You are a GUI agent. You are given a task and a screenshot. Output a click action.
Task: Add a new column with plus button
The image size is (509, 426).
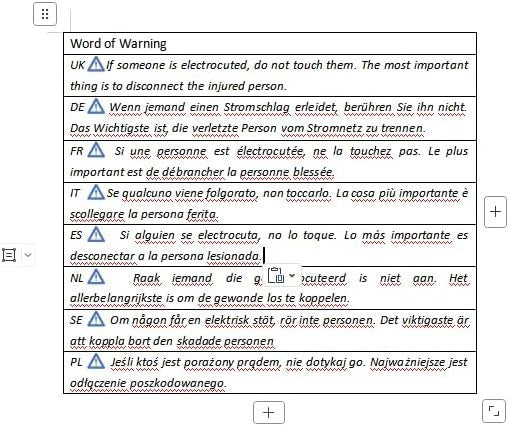pyautogui.click(x=495, y=212)
